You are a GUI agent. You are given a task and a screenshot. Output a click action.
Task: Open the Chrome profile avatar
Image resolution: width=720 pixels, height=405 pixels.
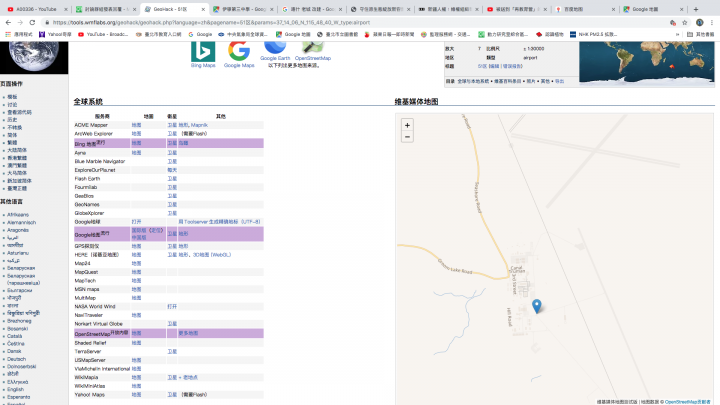699,22
